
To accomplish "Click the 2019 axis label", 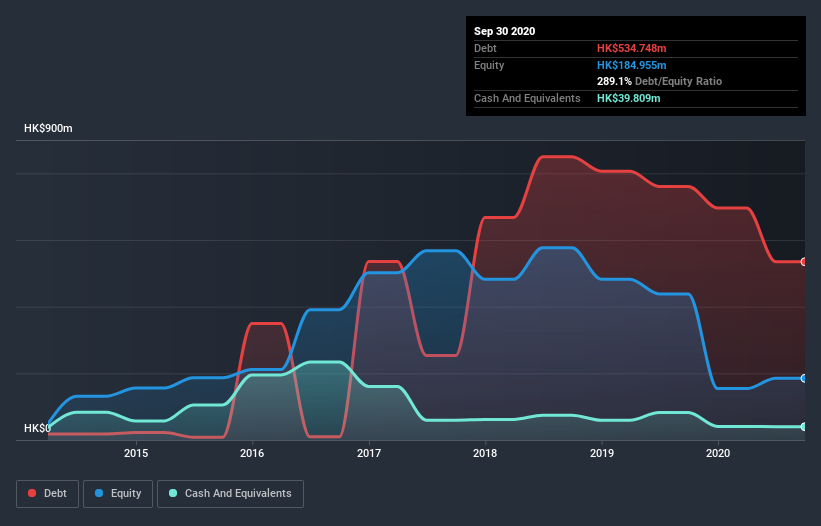I will click(x=602, y=453).
